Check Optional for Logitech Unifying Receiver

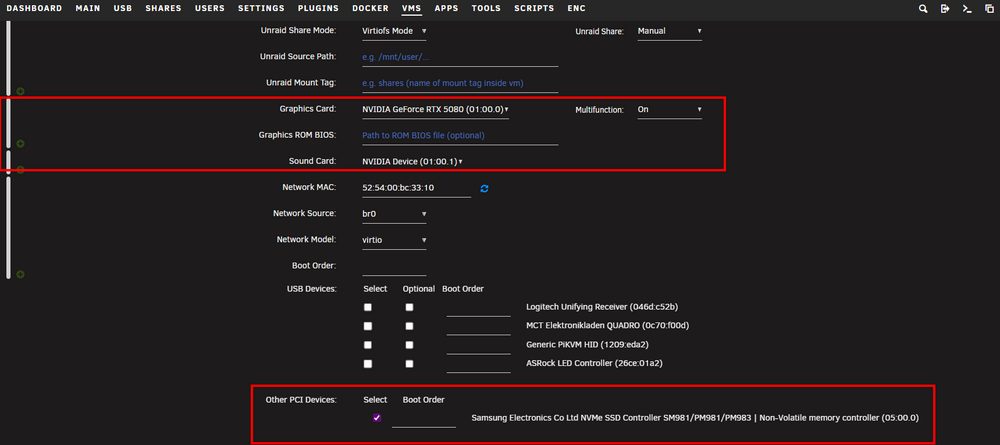click(409, 307)
